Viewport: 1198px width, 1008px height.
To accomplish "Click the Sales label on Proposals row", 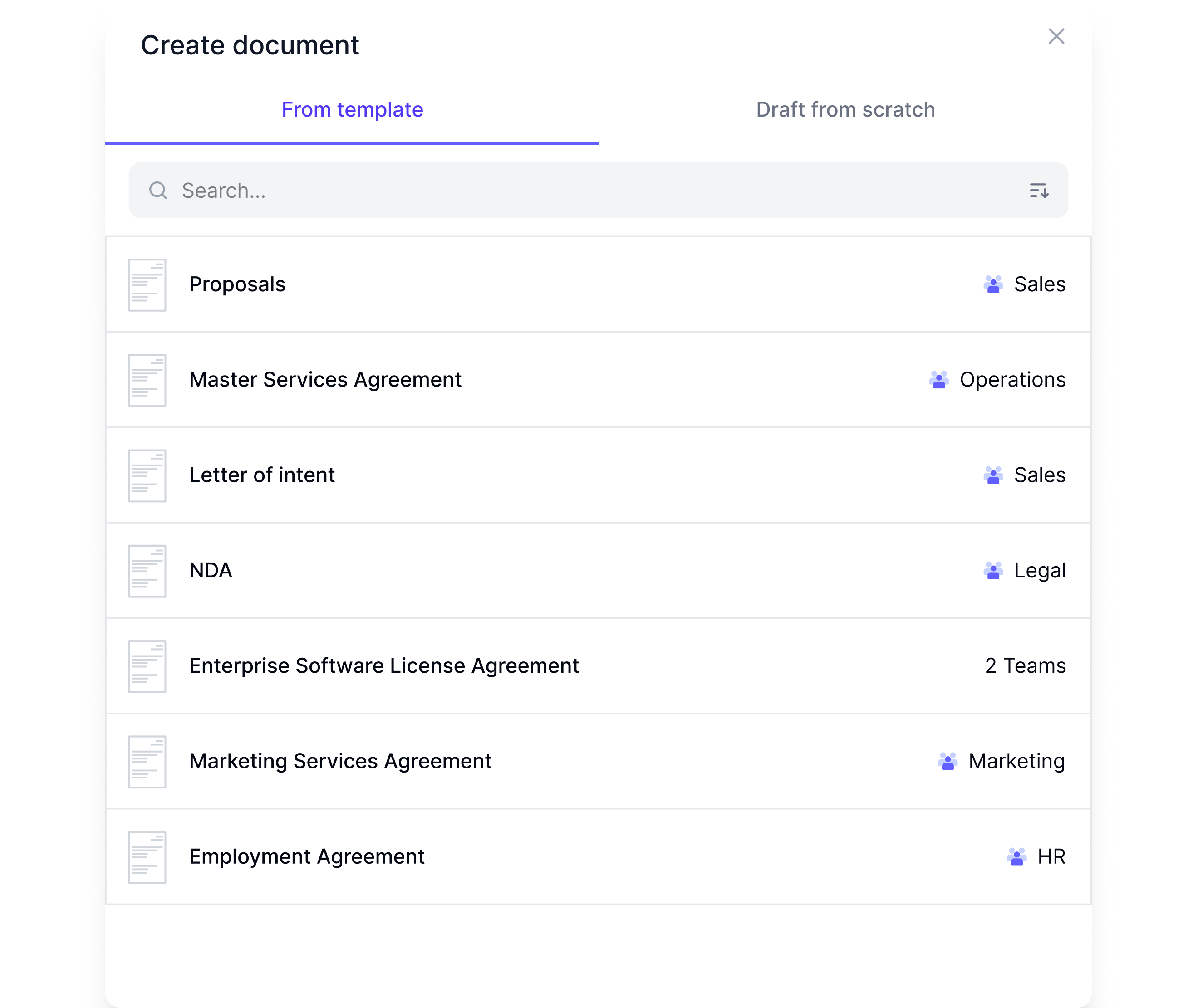I will click(1039, 284).
